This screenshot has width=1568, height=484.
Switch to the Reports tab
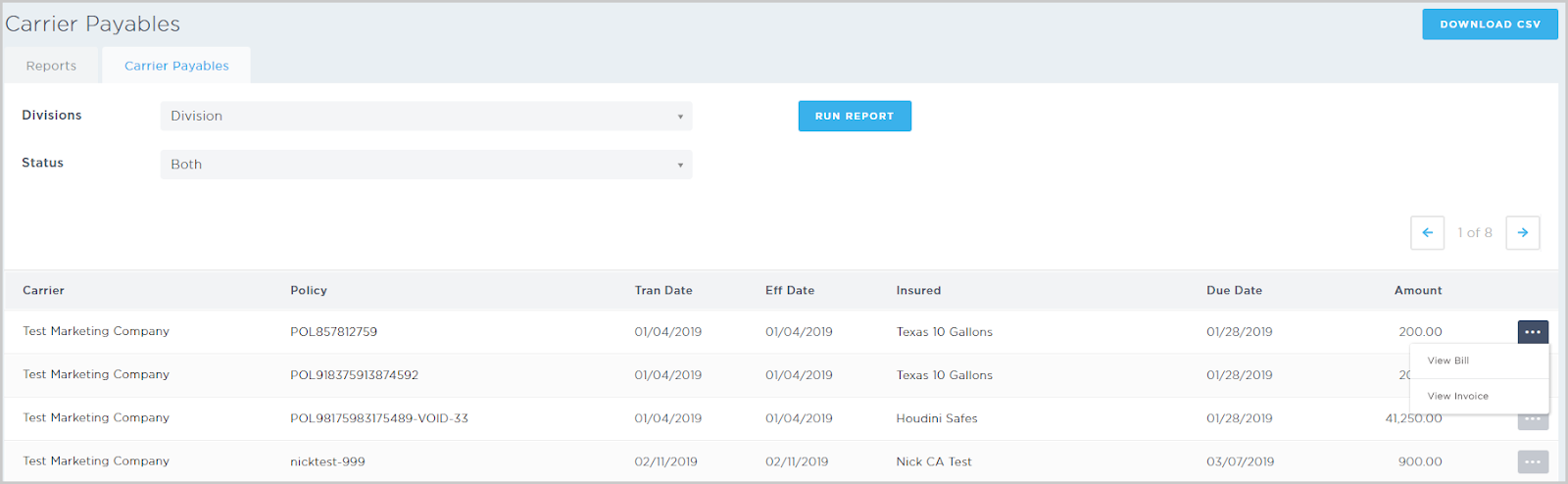51,66
